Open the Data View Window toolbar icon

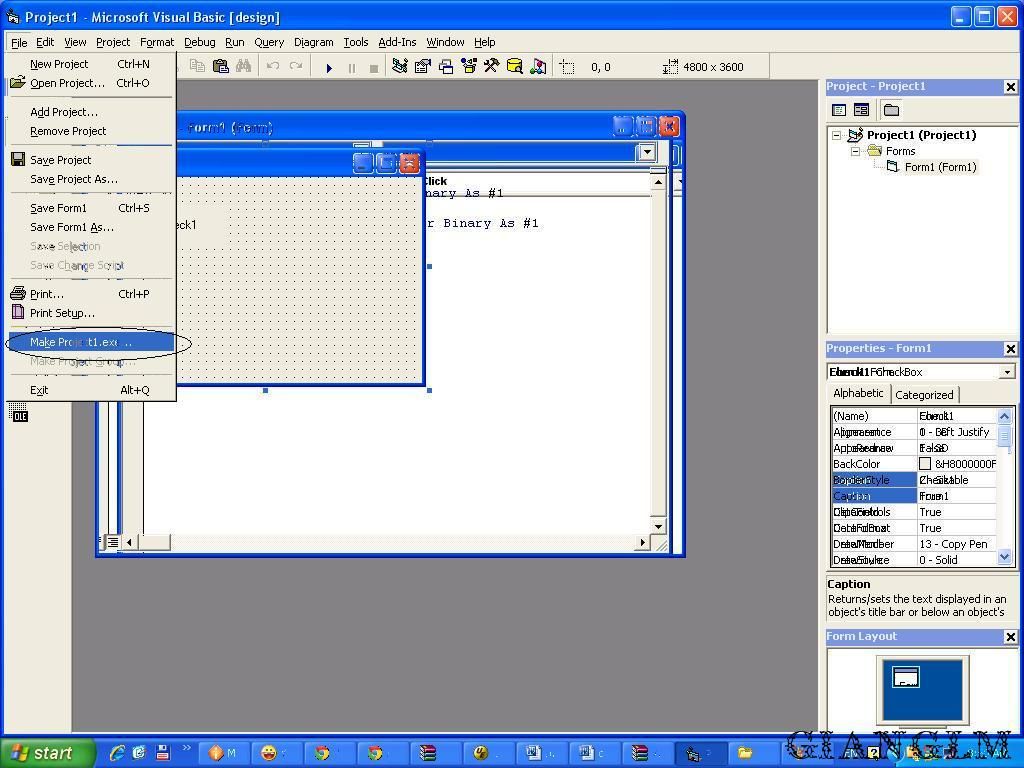coord(515,67)
